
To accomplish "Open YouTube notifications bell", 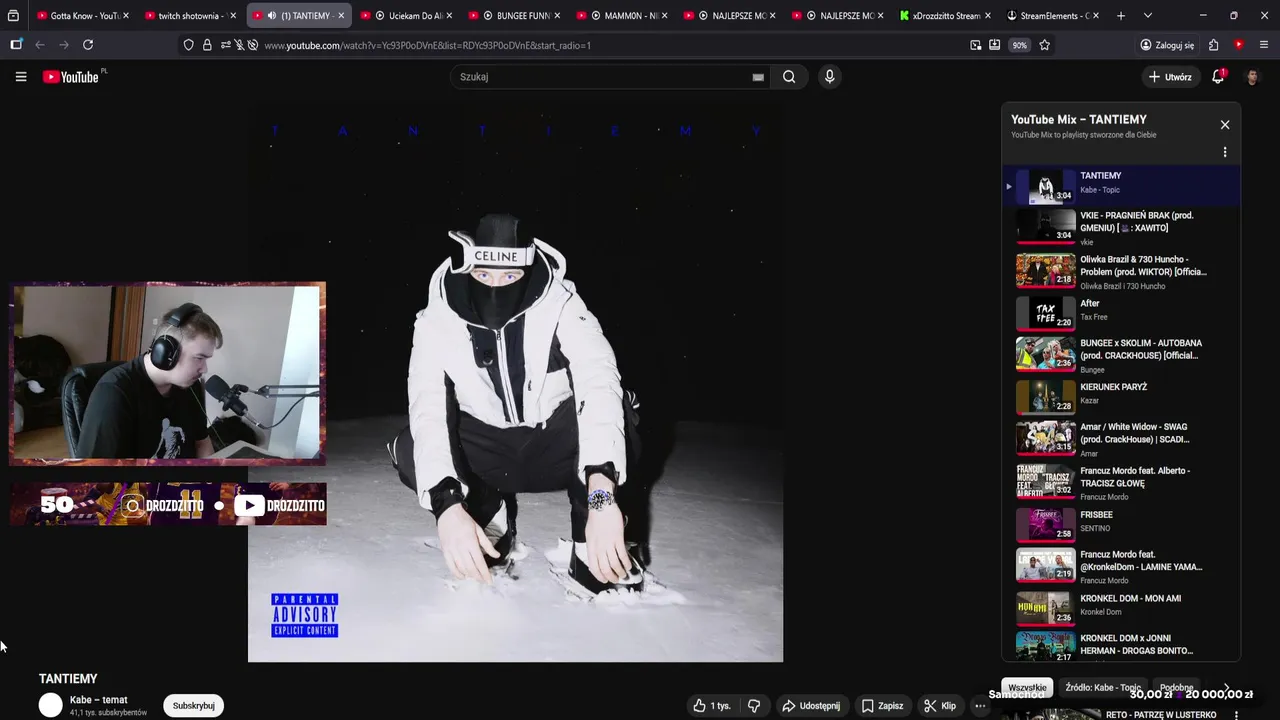I will [x=1218, y=77].
